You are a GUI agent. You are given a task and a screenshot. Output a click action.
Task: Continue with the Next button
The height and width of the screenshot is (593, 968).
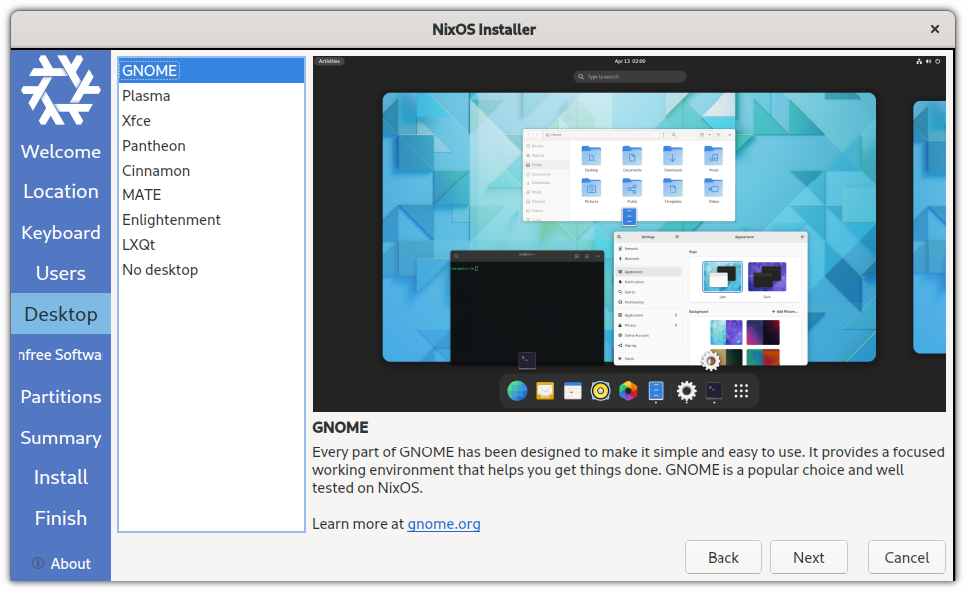click(809, 557)
